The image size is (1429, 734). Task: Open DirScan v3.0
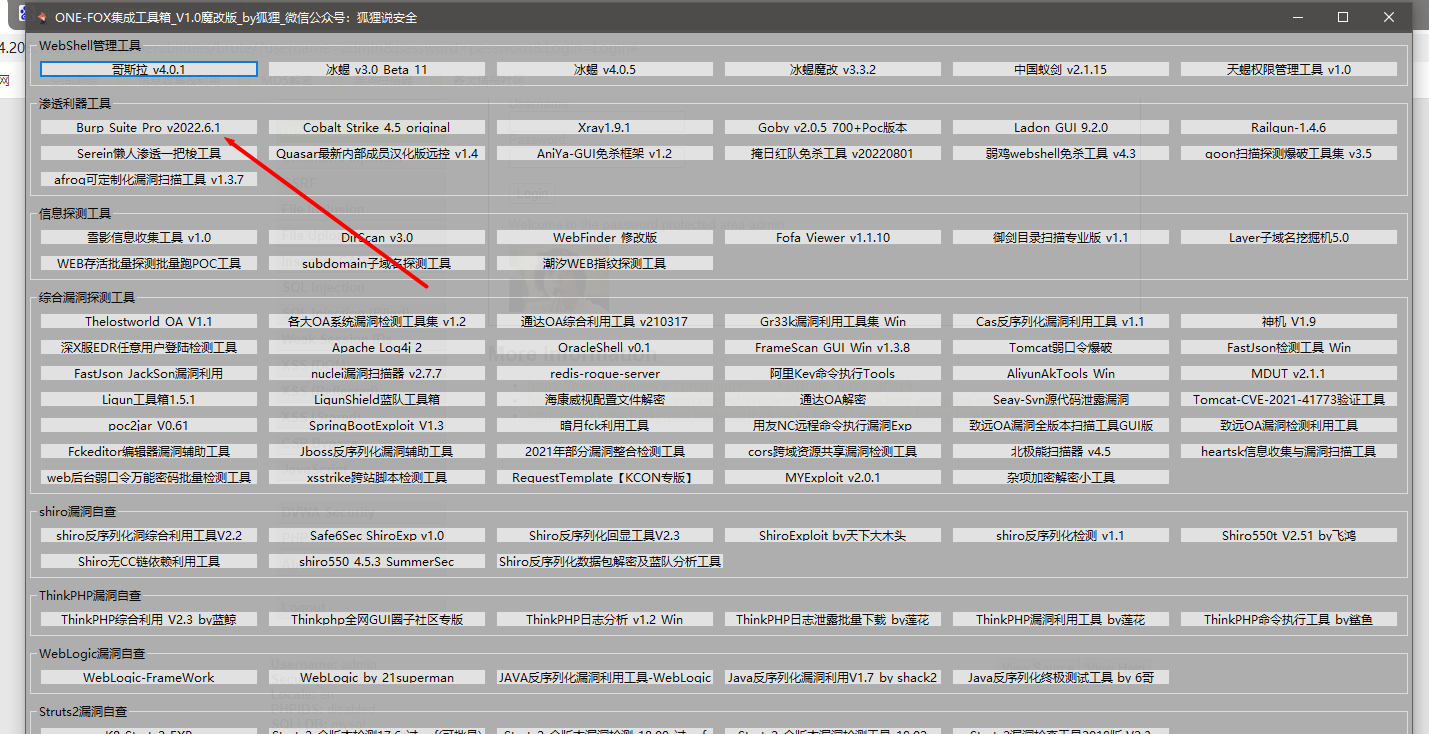tap(377, 238)
